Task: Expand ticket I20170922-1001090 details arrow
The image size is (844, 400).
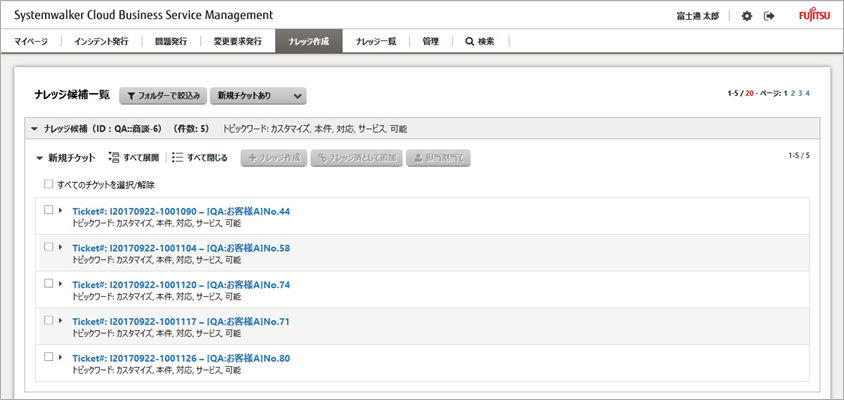Action: (61, 210)
